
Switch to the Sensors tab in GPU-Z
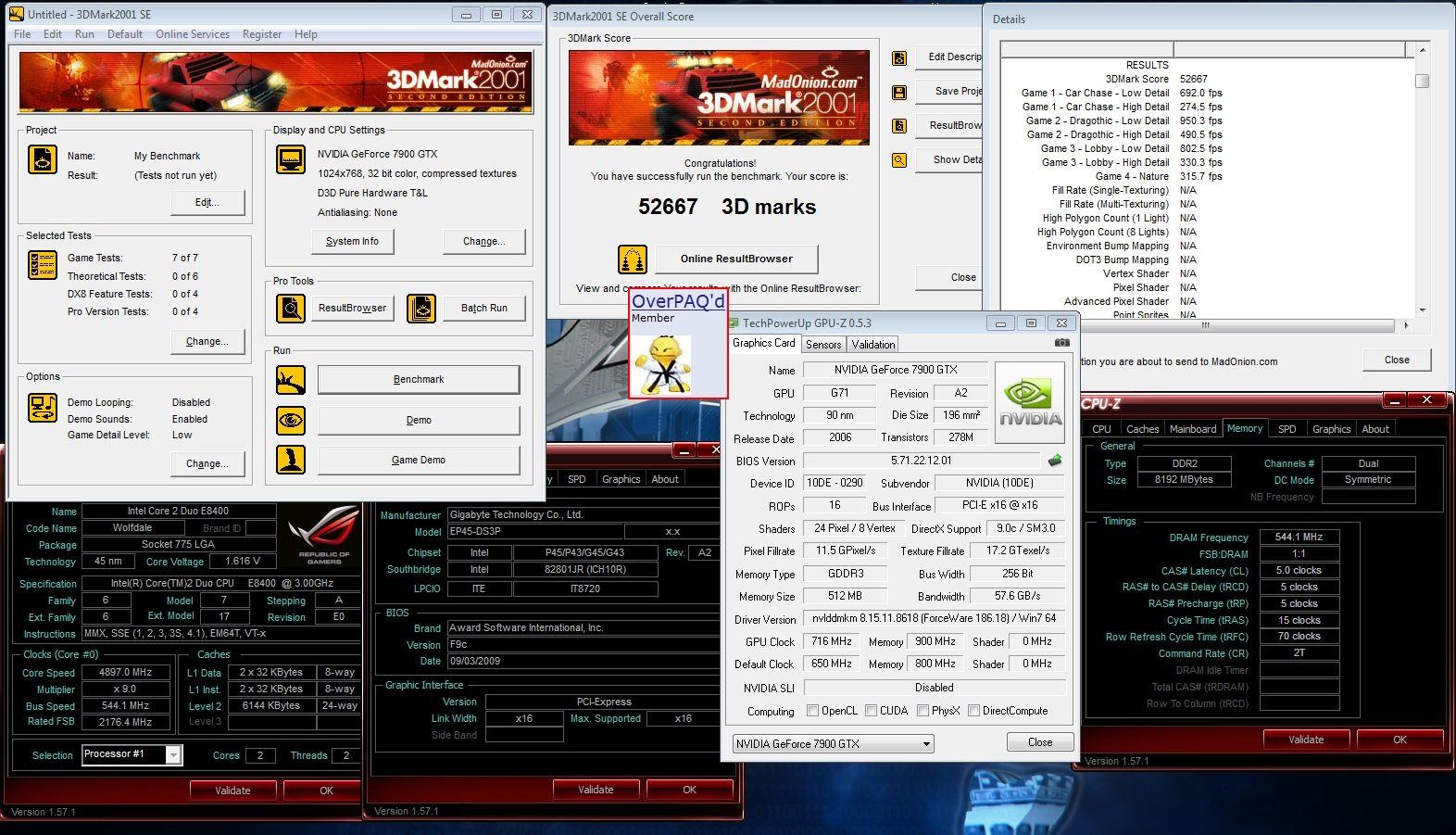tap(823, 345)
